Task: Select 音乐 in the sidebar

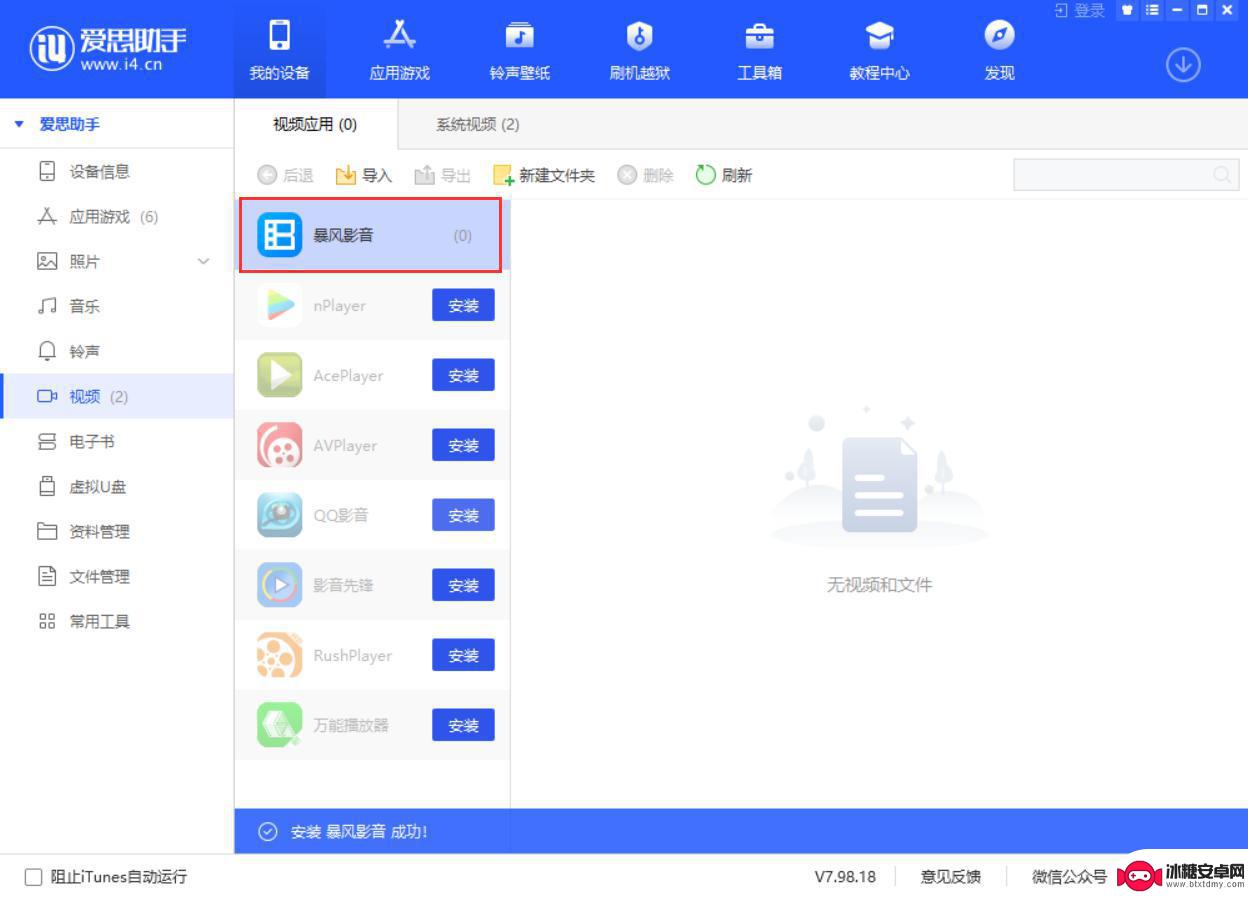Action: [117, 306]
